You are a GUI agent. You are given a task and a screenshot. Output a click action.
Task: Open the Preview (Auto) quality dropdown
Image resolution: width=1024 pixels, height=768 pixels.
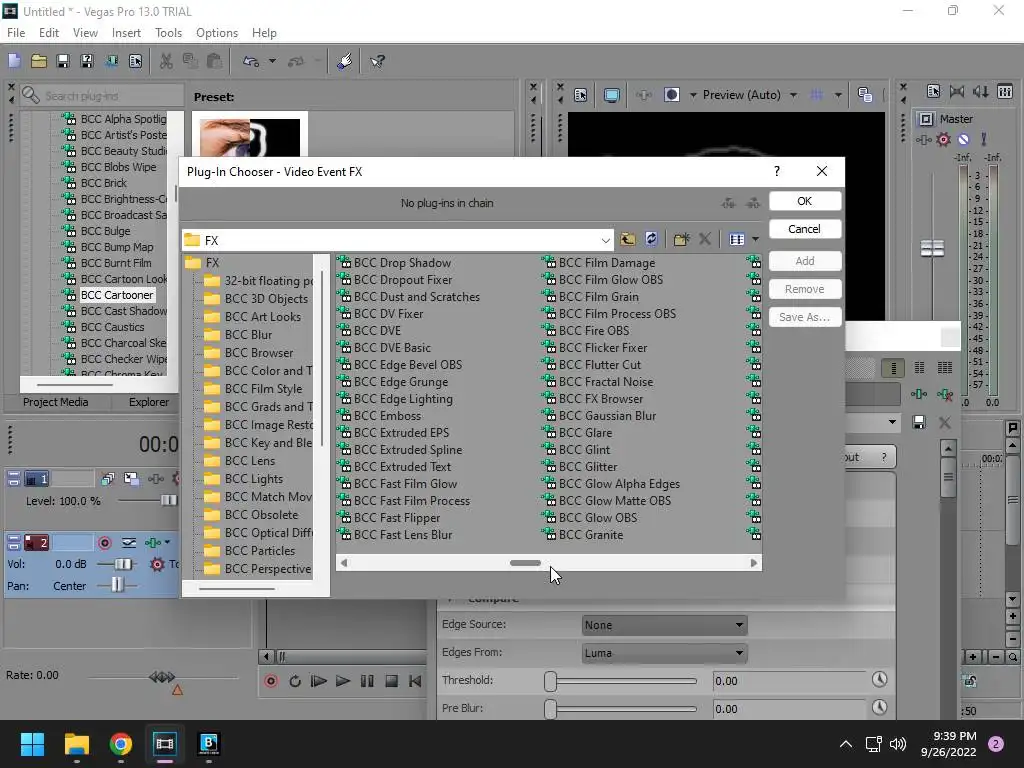(x=793, y=95)
